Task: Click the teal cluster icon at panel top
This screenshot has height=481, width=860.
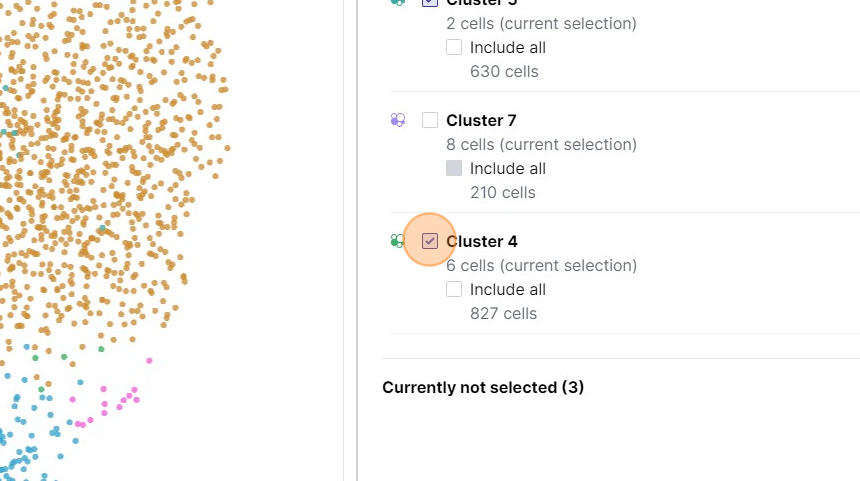Action: tap(398, 3)
